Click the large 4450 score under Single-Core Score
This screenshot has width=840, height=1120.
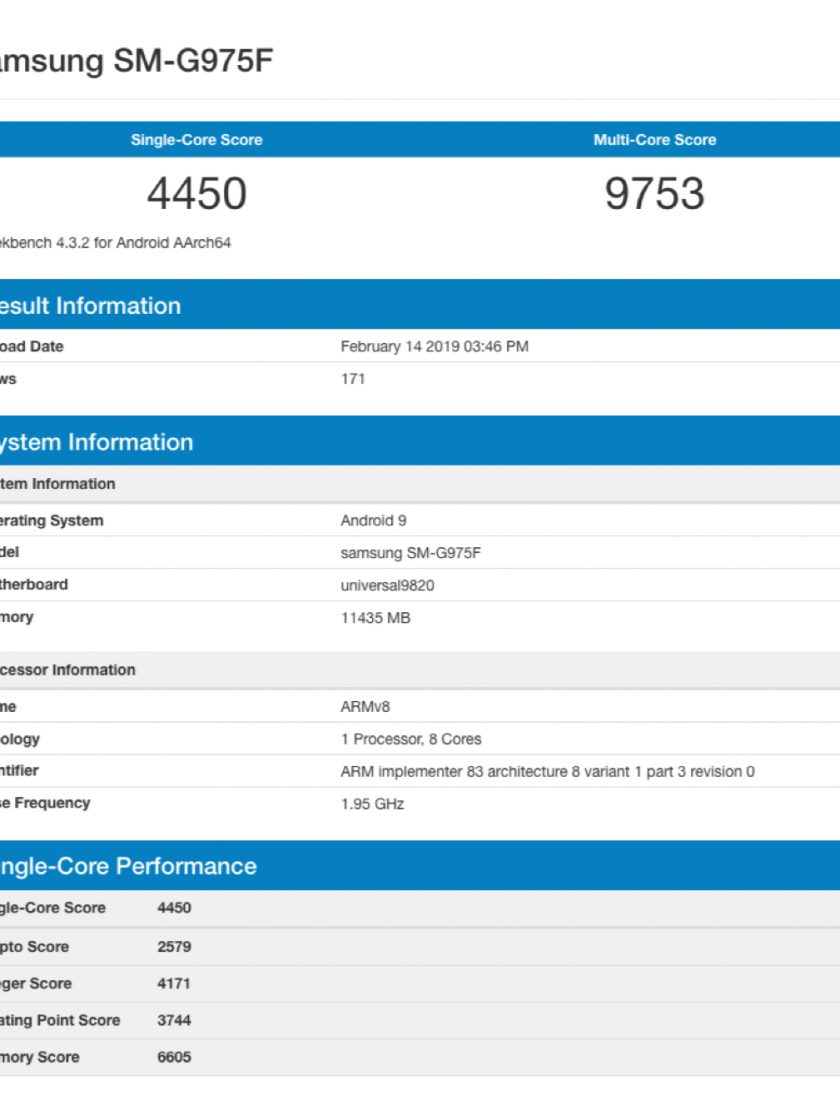pos(196,194)
